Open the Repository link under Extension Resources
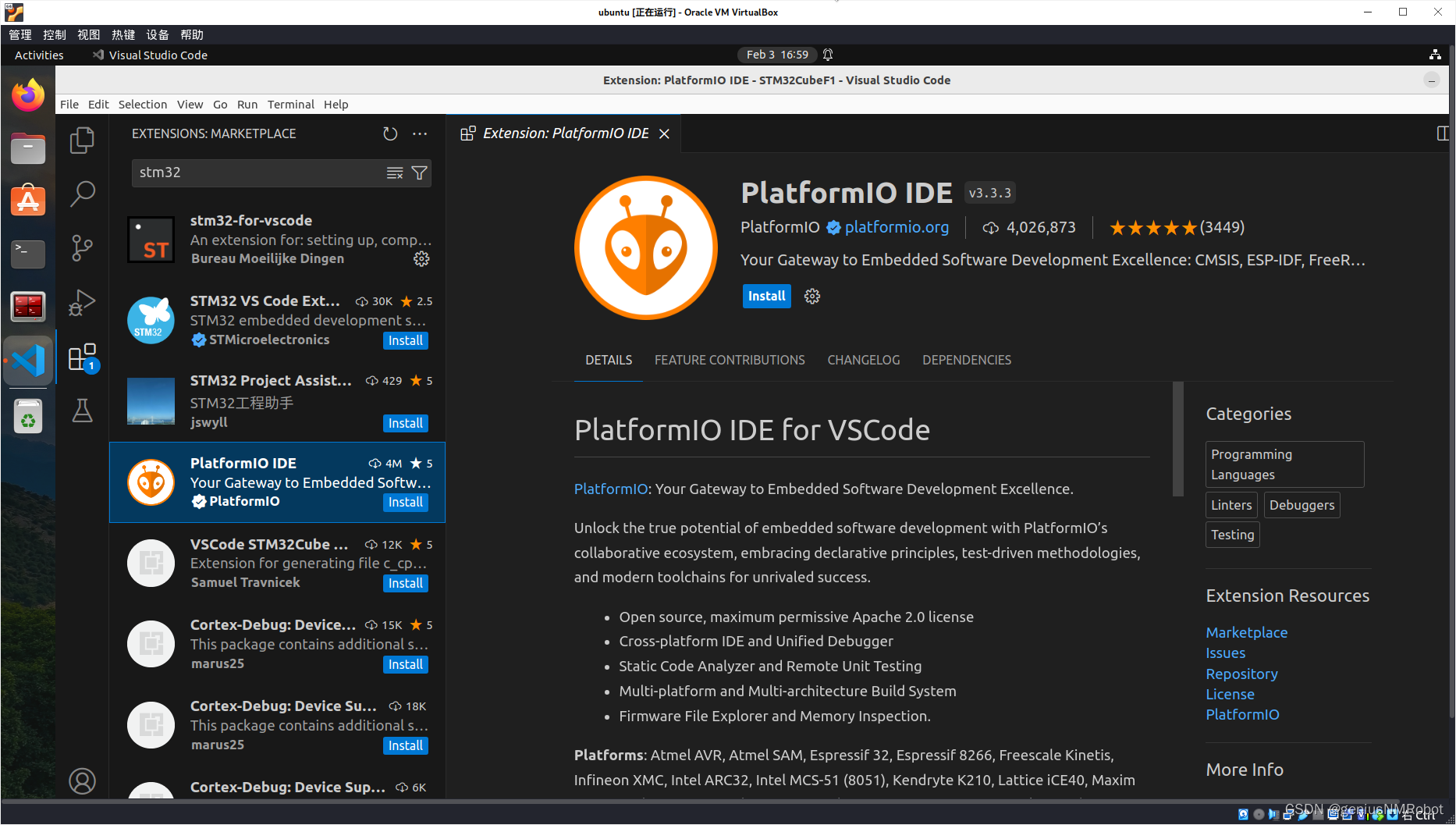The width and height of the screenshot is (1456, 825). (1241, 674)
